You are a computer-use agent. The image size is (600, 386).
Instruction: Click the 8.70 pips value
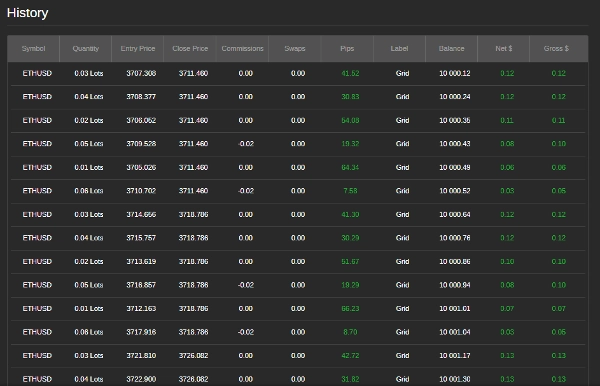pos(350,332)
